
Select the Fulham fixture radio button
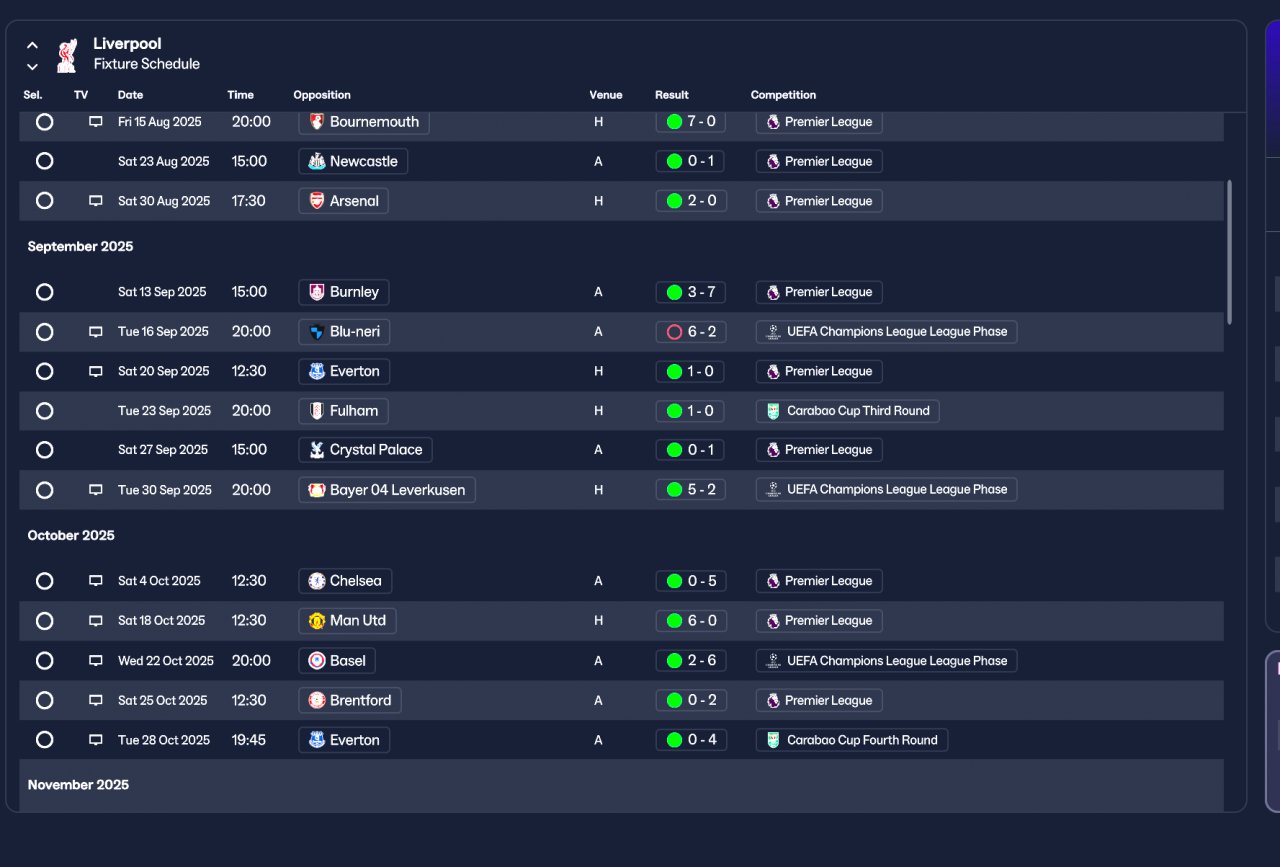pos(44,411)
